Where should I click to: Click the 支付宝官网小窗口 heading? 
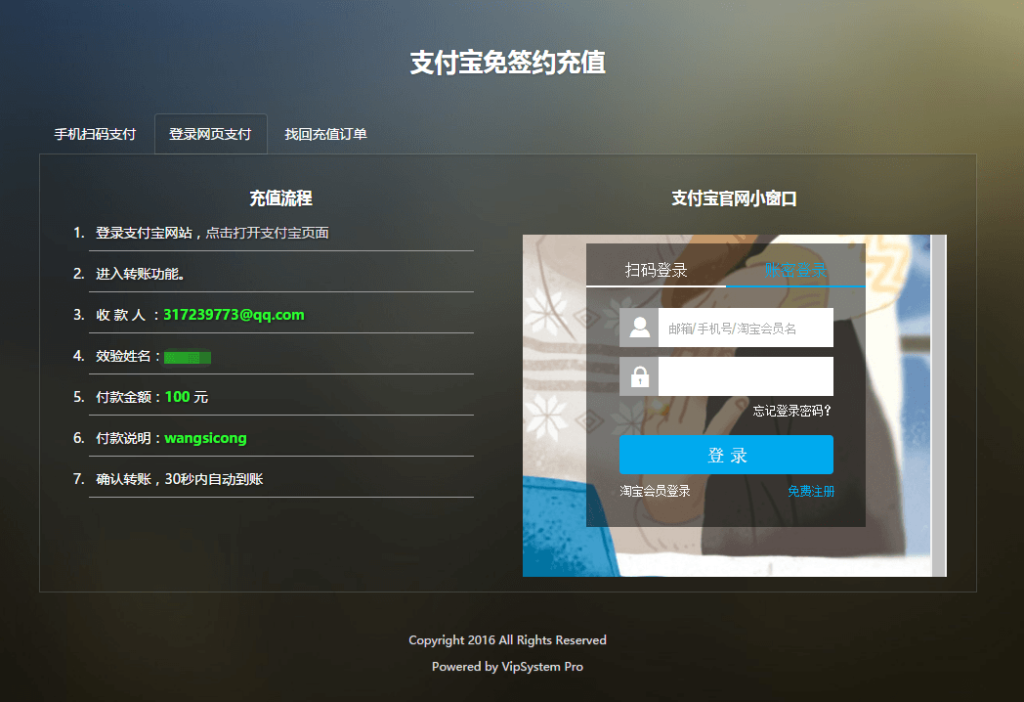[734, 199]
